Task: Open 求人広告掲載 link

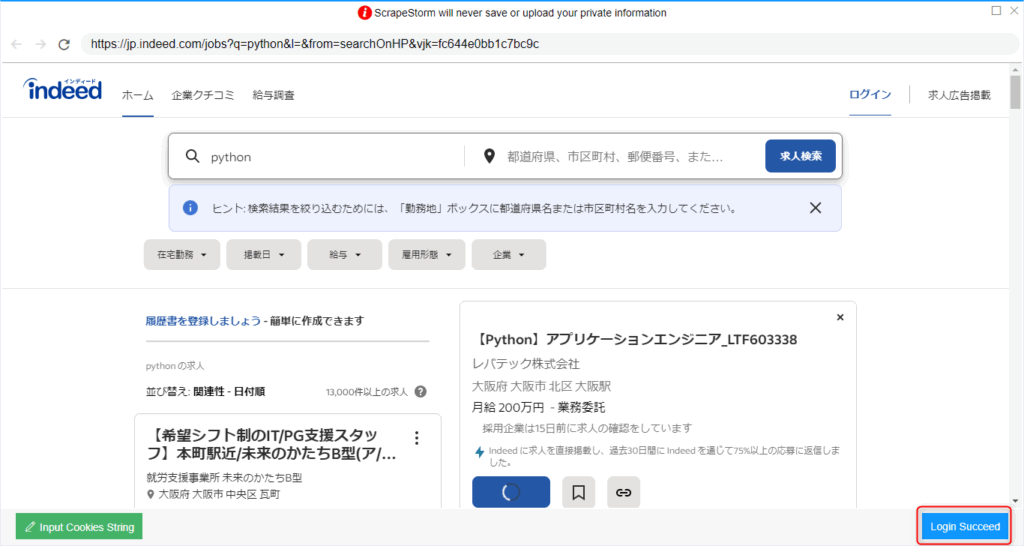Action: pyautogui.click(x=959, y=95)
